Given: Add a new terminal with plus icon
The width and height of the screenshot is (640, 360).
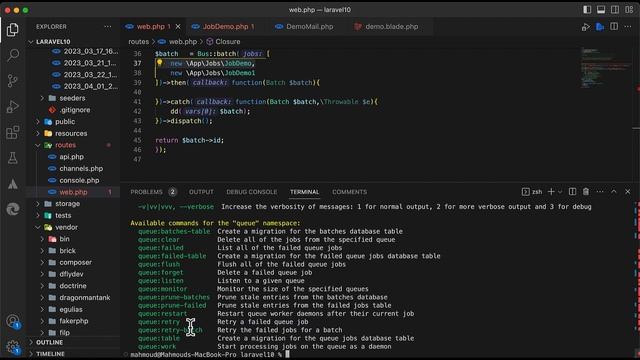Looking at the screenshot, I should pos(551,191).
